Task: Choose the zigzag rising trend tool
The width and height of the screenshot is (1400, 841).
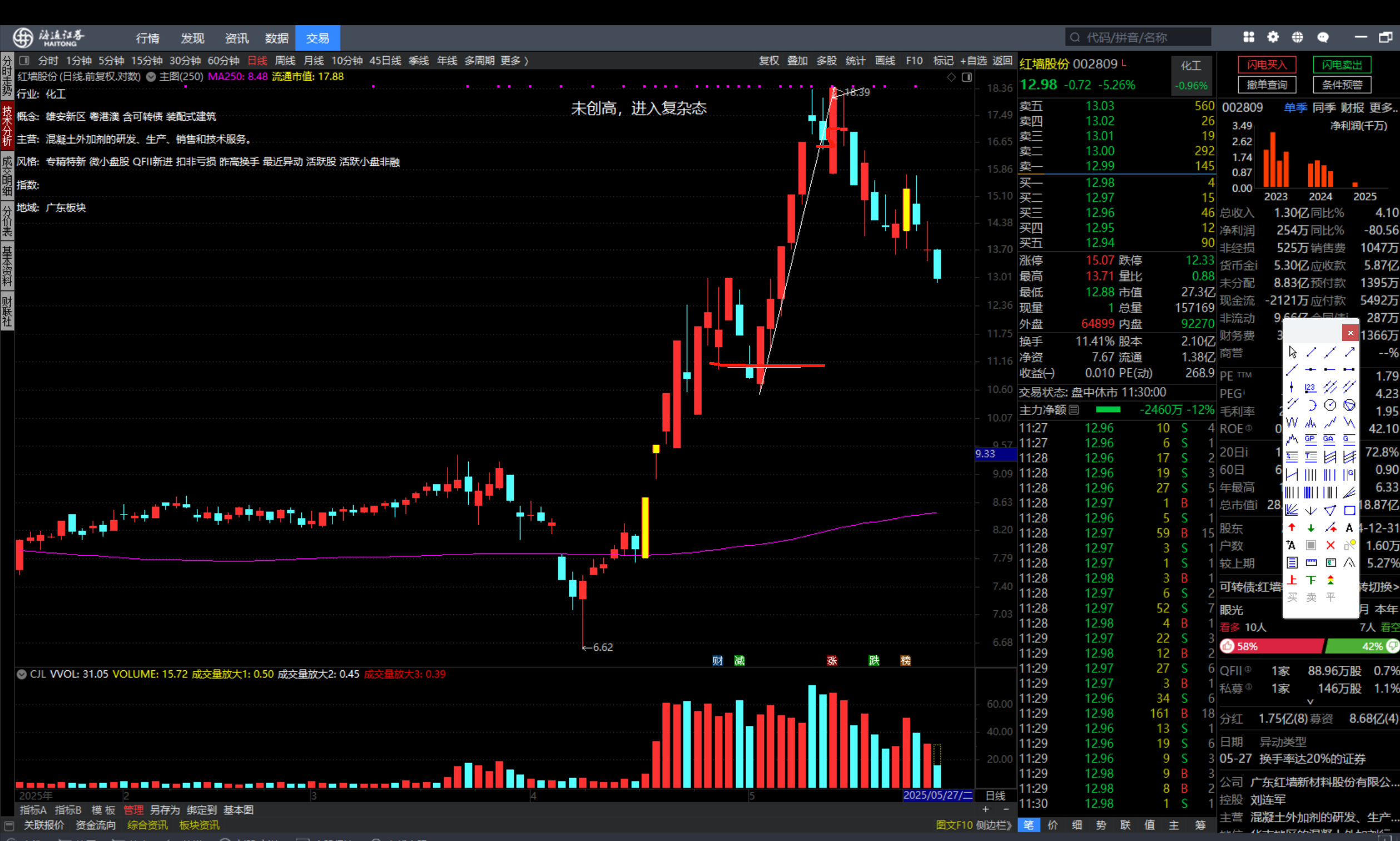Action: (x=1330, y=422)
